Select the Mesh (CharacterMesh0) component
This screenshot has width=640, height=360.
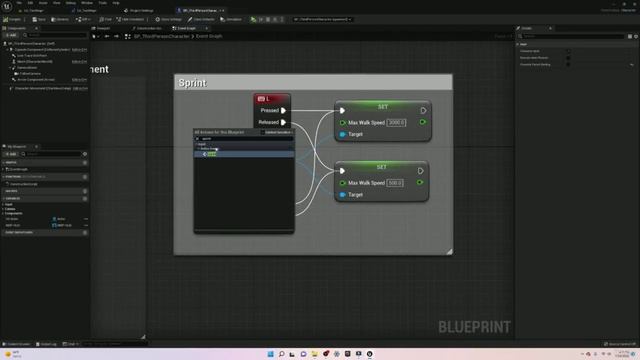point(35,62)
